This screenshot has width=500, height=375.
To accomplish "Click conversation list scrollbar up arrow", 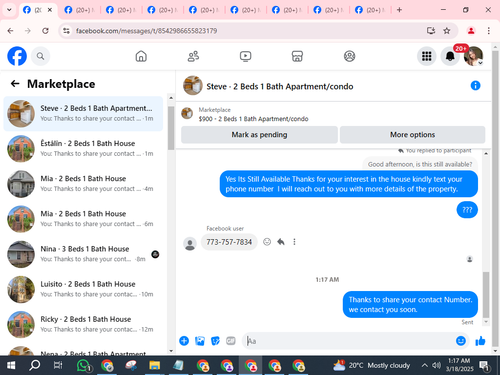I will pyautogui.click(x=171, y=98).
